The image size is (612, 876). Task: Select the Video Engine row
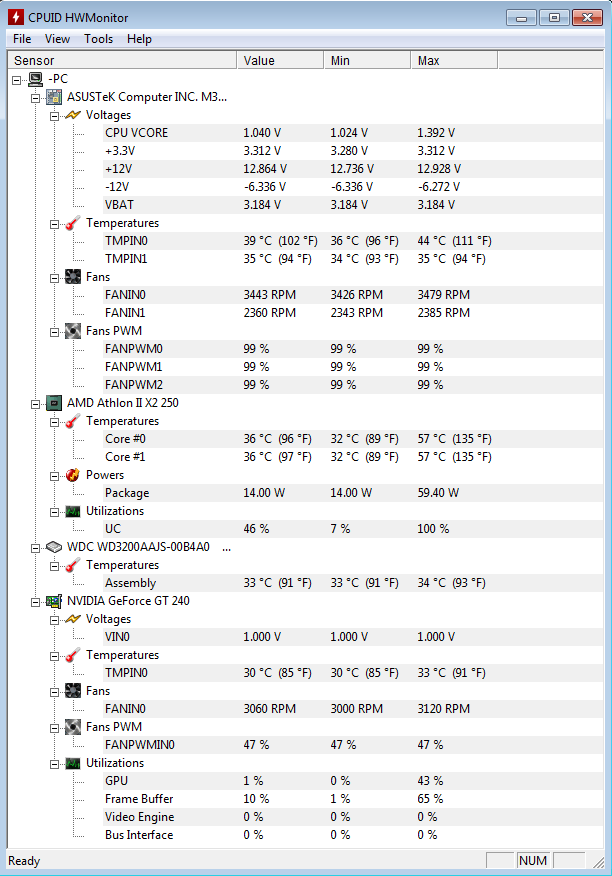point(353,817)
